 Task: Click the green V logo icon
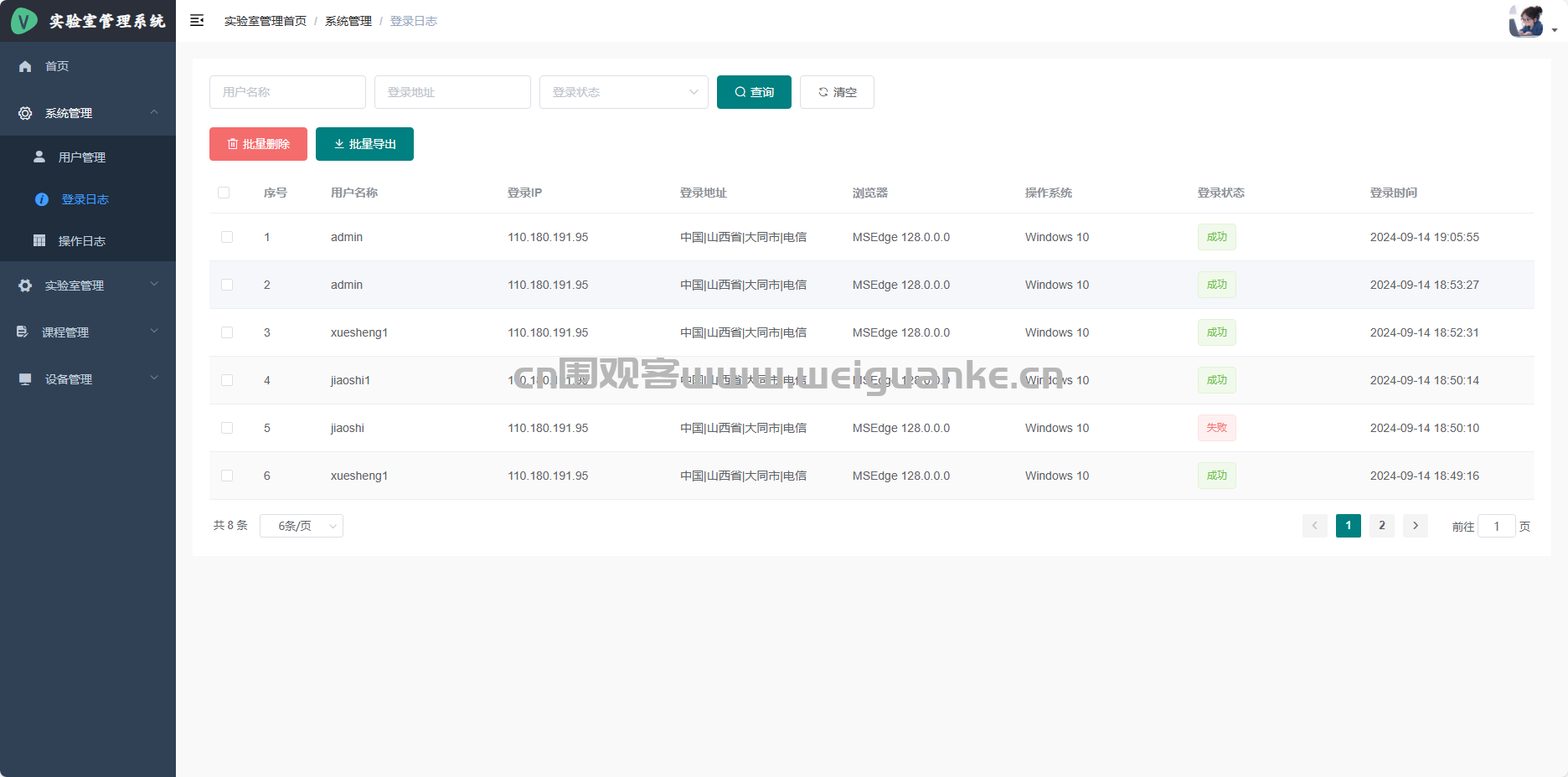[23, 21]
